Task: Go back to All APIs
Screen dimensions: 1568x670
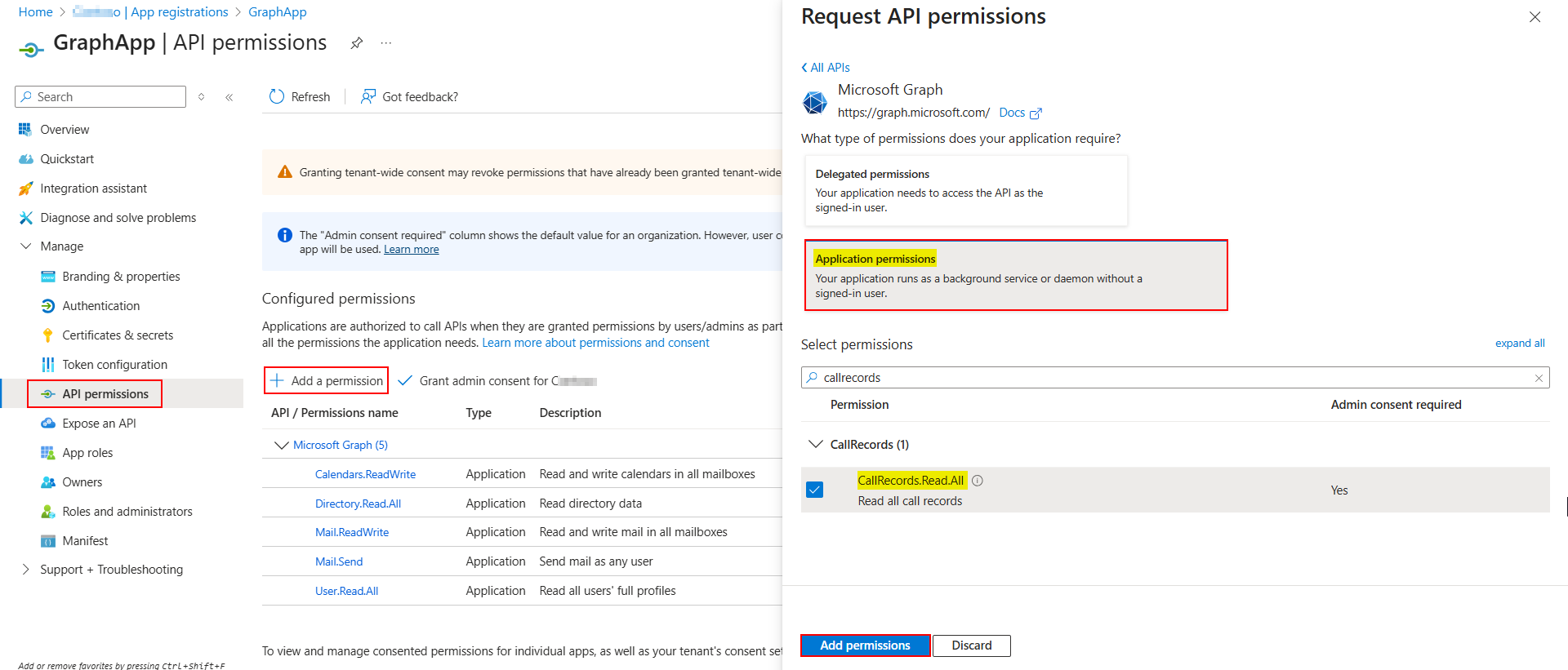Action: click(826, 68)
